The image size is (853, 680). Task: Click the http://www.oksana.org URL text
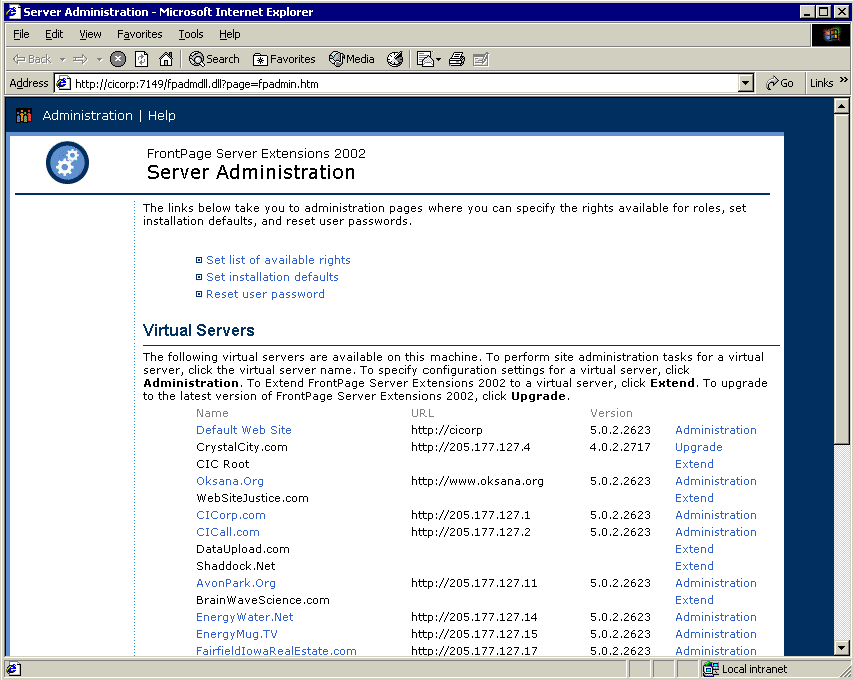coord(477,481)
